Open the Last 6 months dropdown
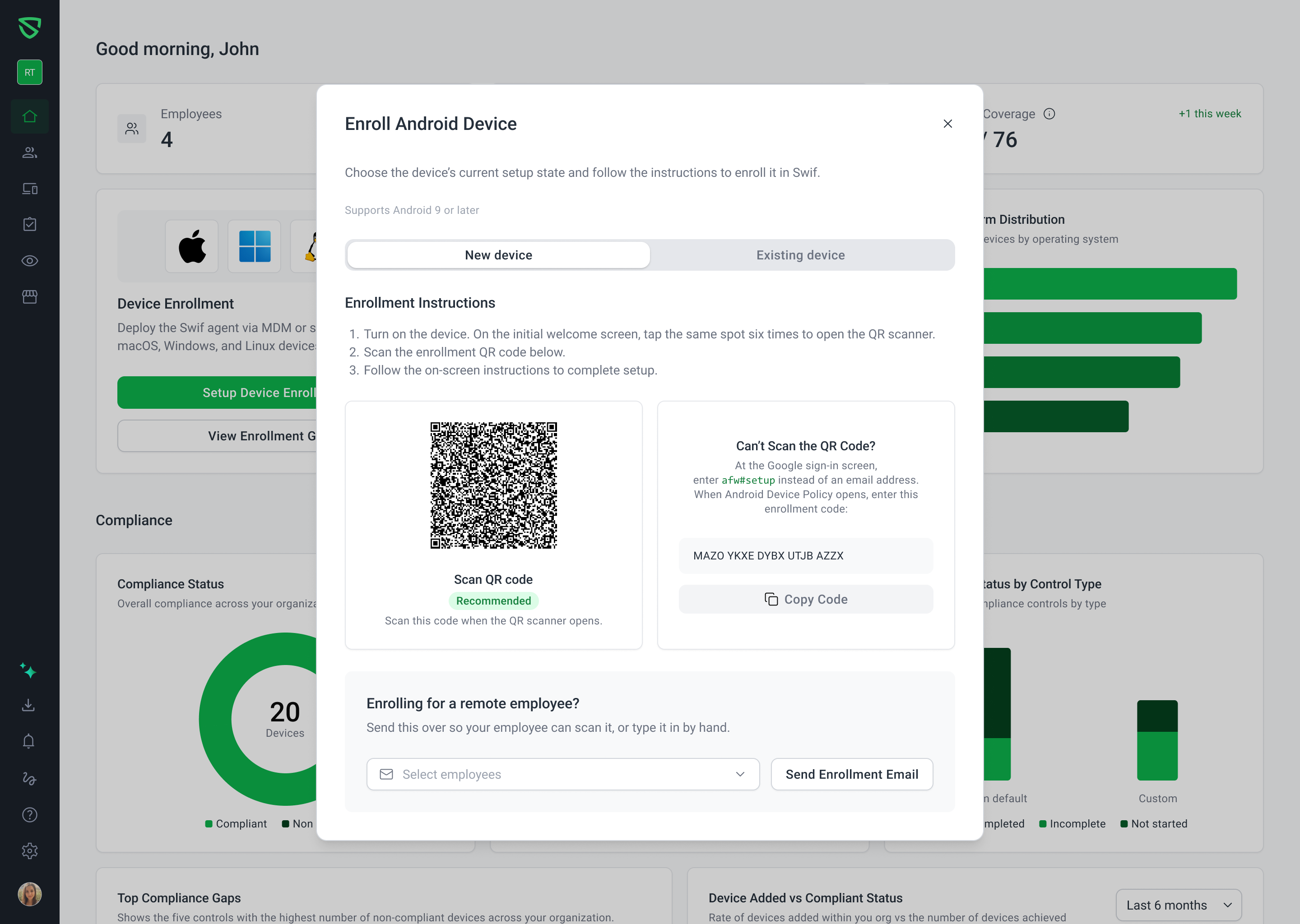1300x924 pixels. [1179, 905]
